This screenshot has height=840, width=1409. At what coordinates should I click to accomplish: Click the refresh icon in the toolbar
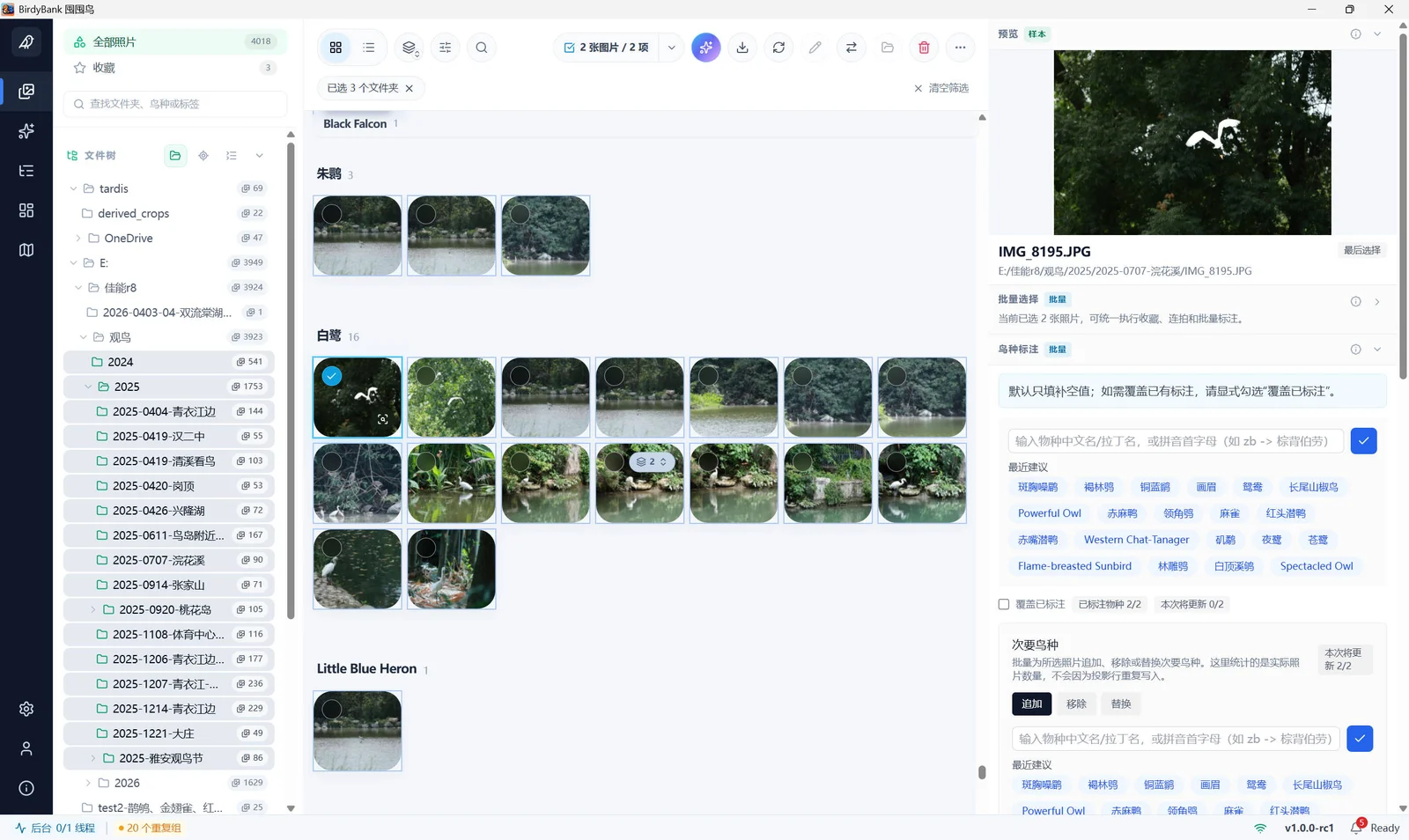779,48
